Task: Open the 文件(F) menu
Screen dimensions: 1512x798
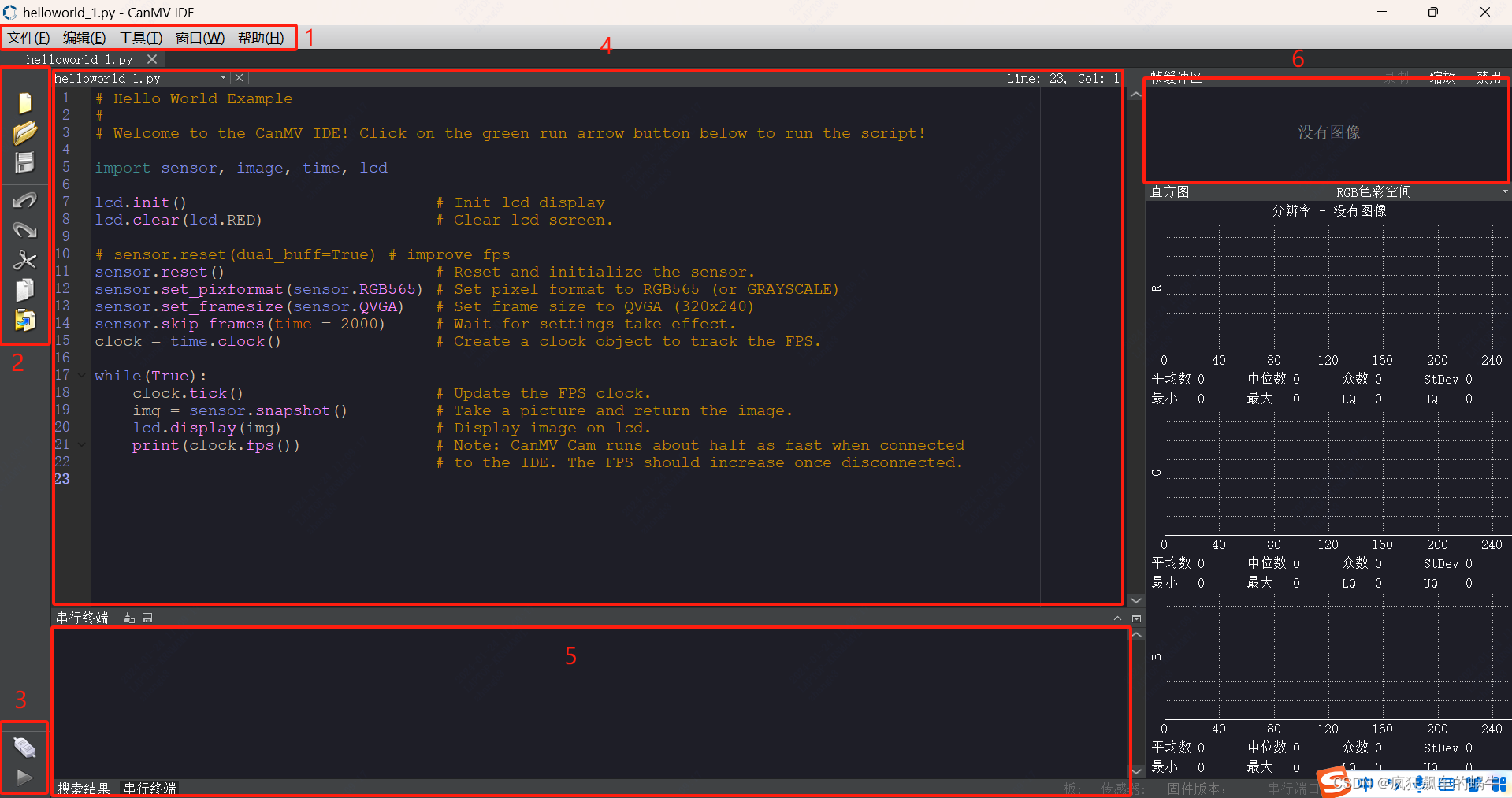Action: pyautogui.click(x=28, y=38)
